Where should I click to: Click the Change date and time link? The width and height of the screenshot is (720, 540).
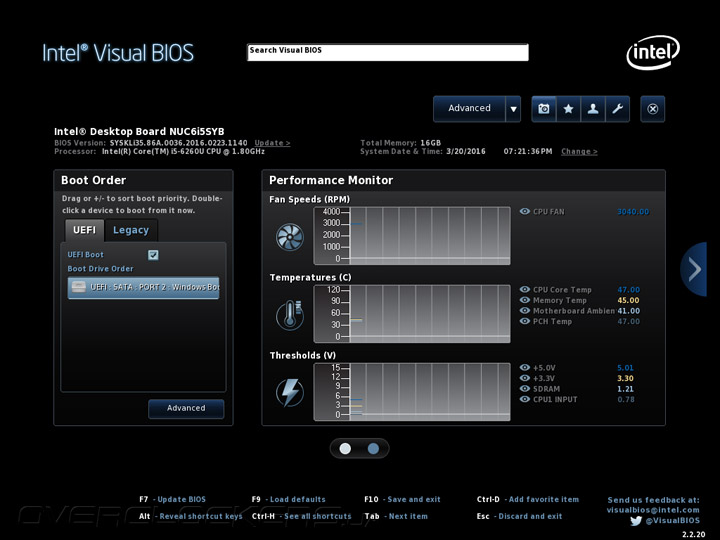click(579, 152)
